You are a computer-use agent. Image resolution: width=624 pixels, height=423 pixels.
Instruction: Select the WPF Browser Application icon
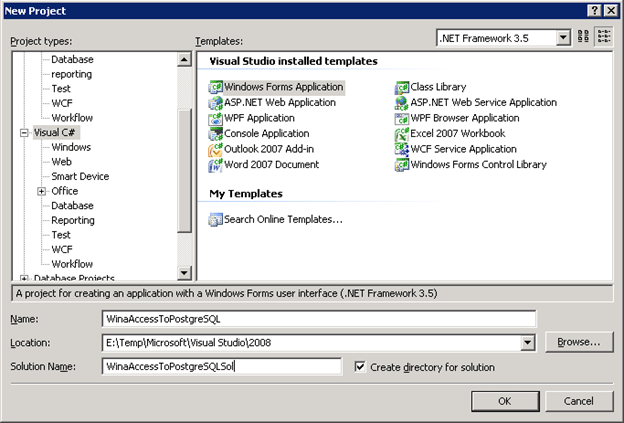402,118
